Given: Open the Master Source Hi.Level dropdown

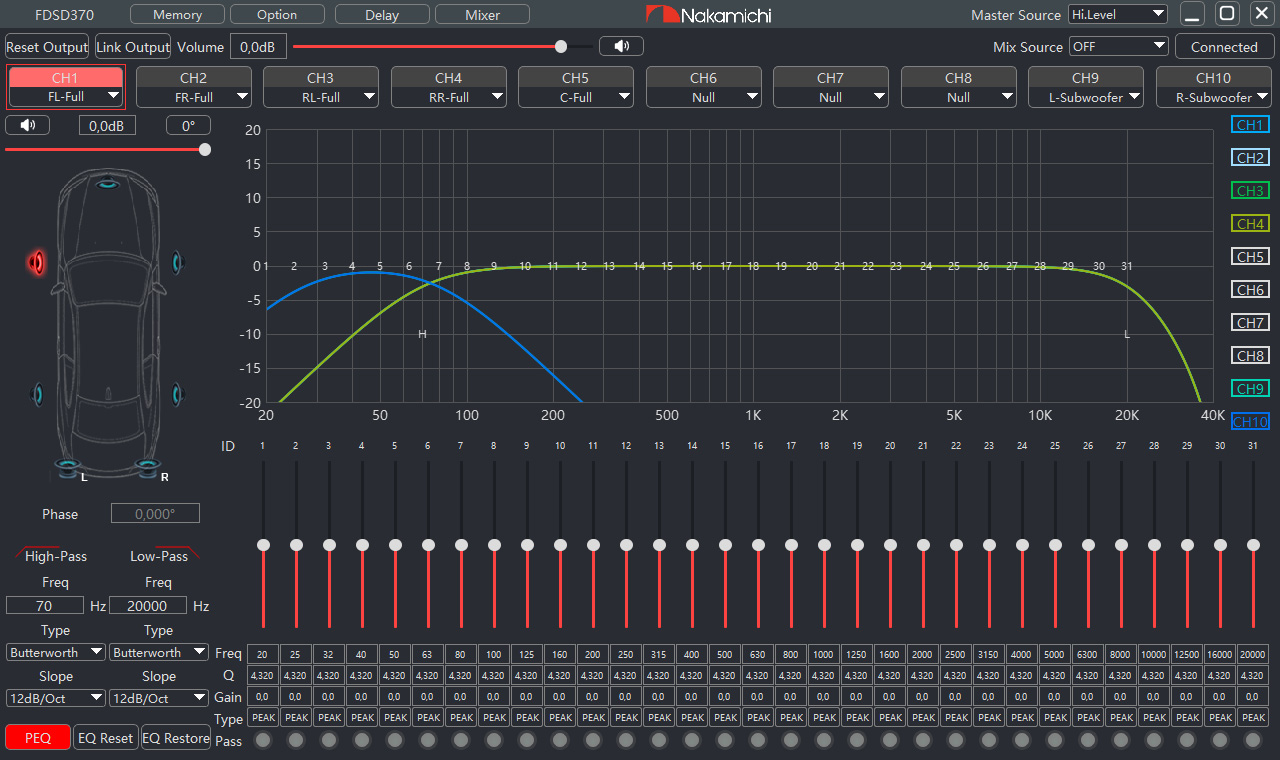Looking at the screenshot, I should pos(1117,14).
